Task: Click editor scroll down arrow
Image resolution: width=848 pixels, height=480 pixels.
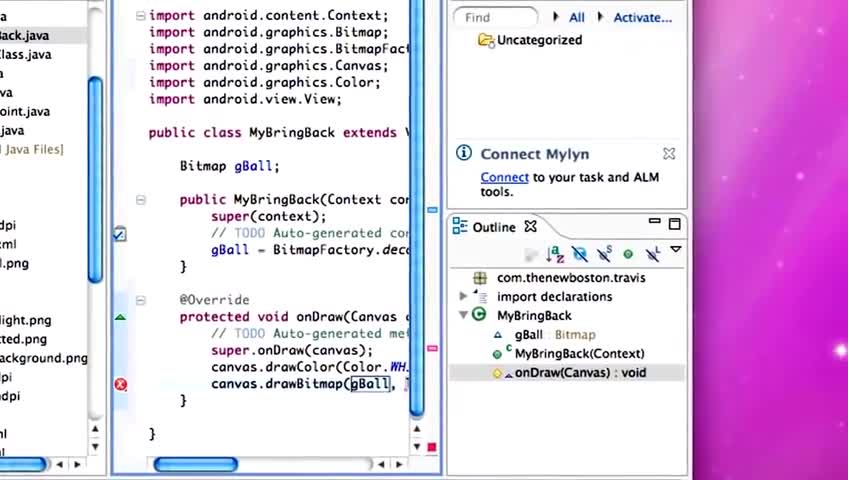Action: 417,446
